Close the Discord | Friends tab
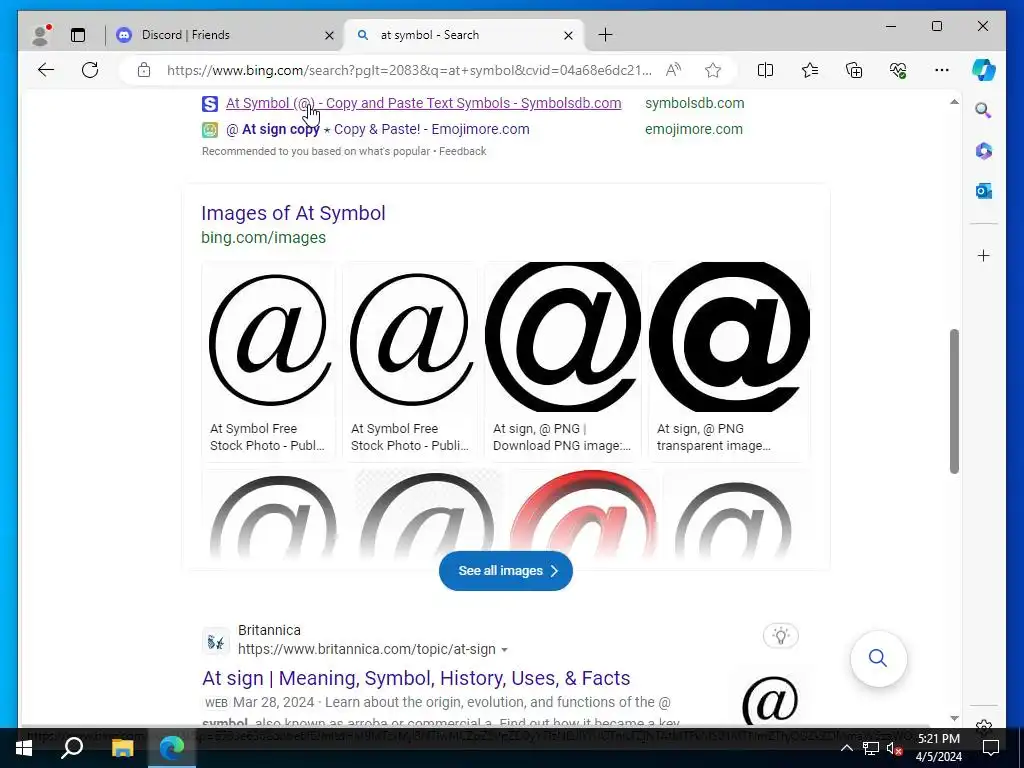Screen dimensions: 1024x768 click(x=329, y=35)
